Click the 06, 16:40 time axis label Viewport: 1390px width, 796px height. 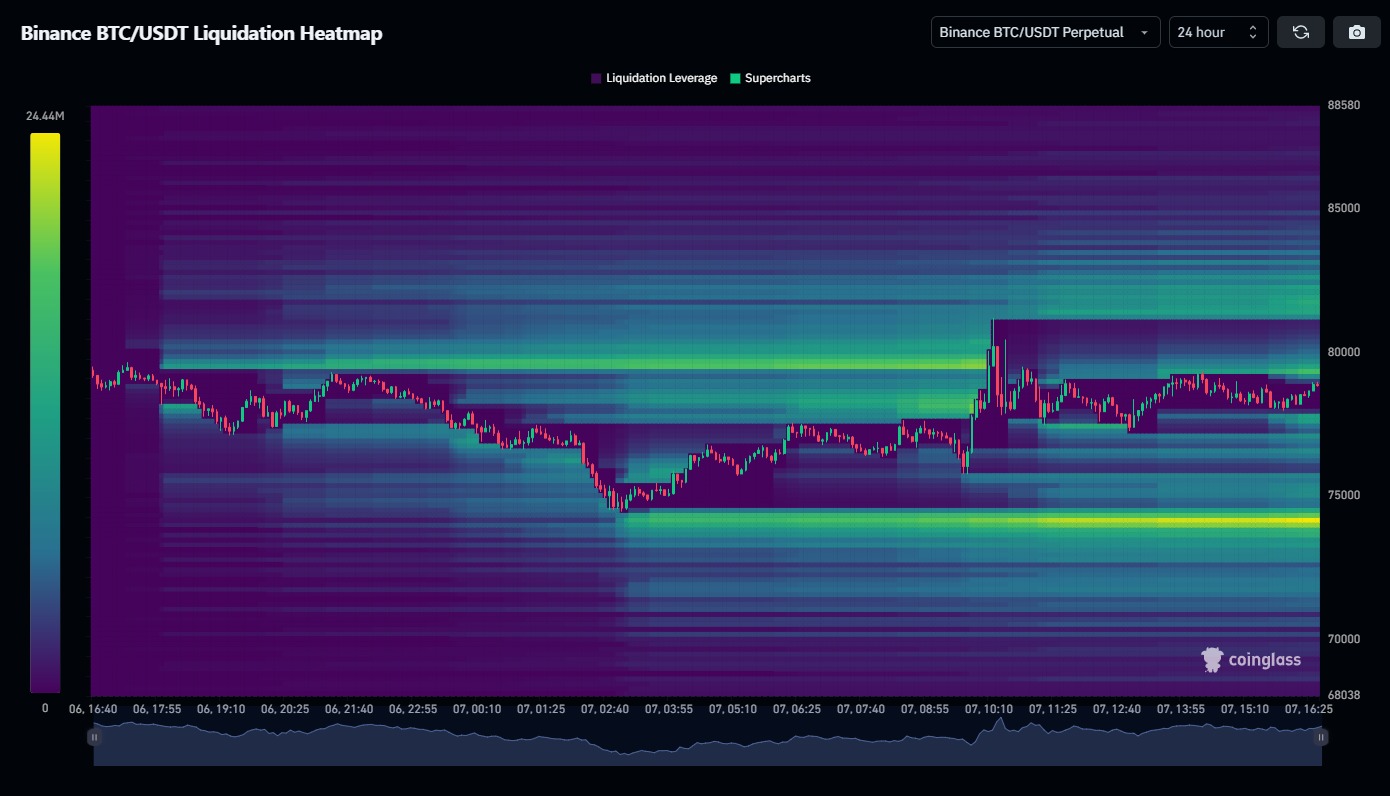pos(93,709)
